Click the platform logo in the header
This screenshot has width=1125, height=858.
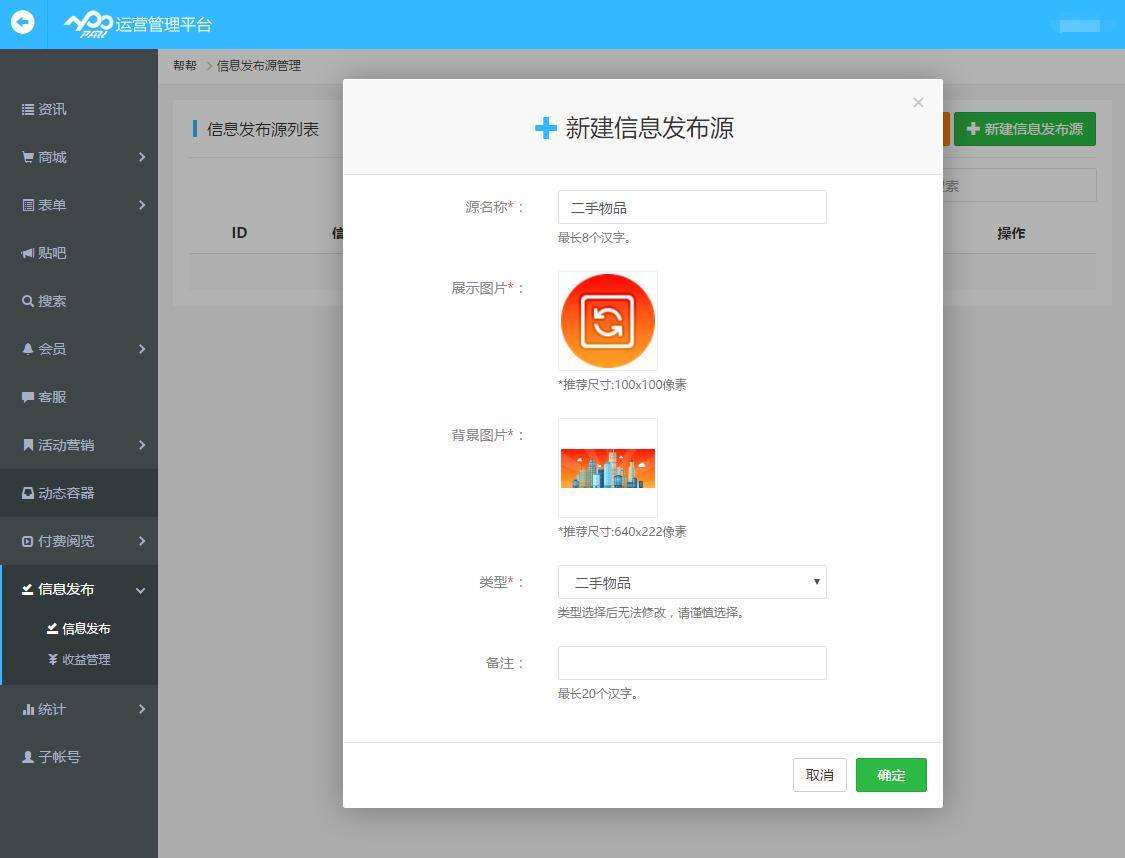coord(107,24)
